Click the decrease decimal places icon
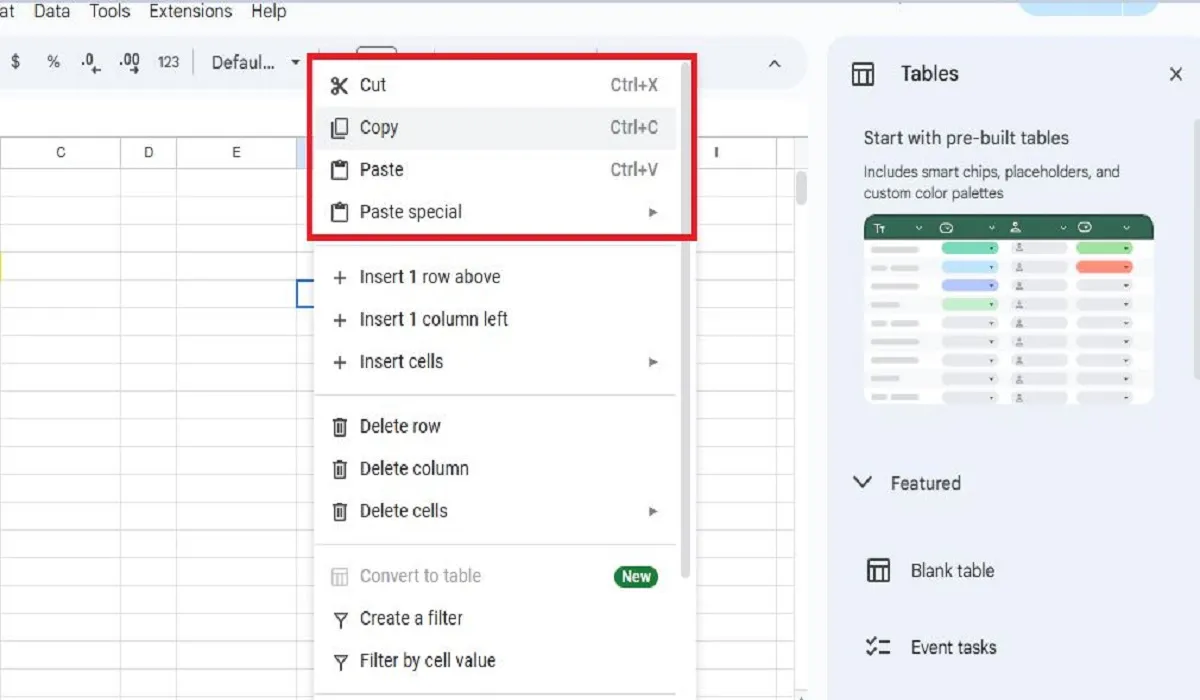Screen dimensions: 1200x700 89,62
